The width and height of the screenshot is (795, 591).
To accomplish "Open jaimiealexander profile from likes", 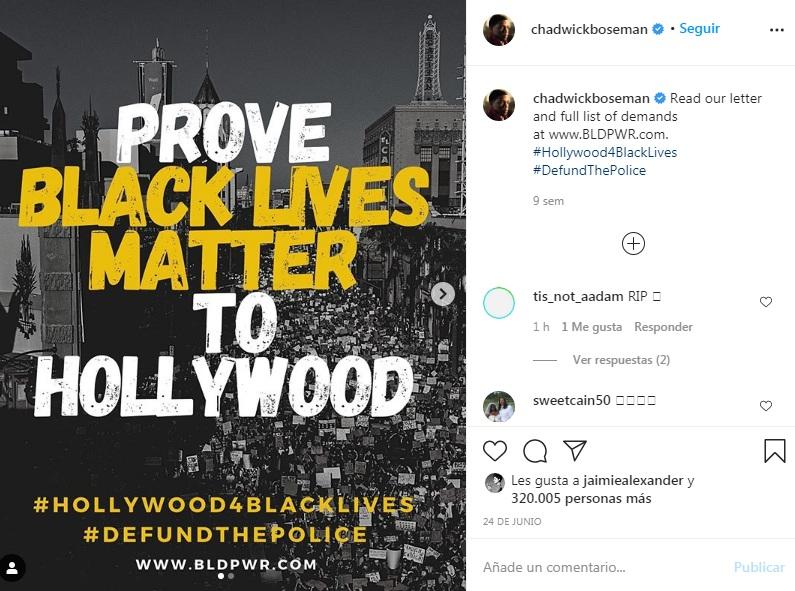I will [x=633, y=480].
